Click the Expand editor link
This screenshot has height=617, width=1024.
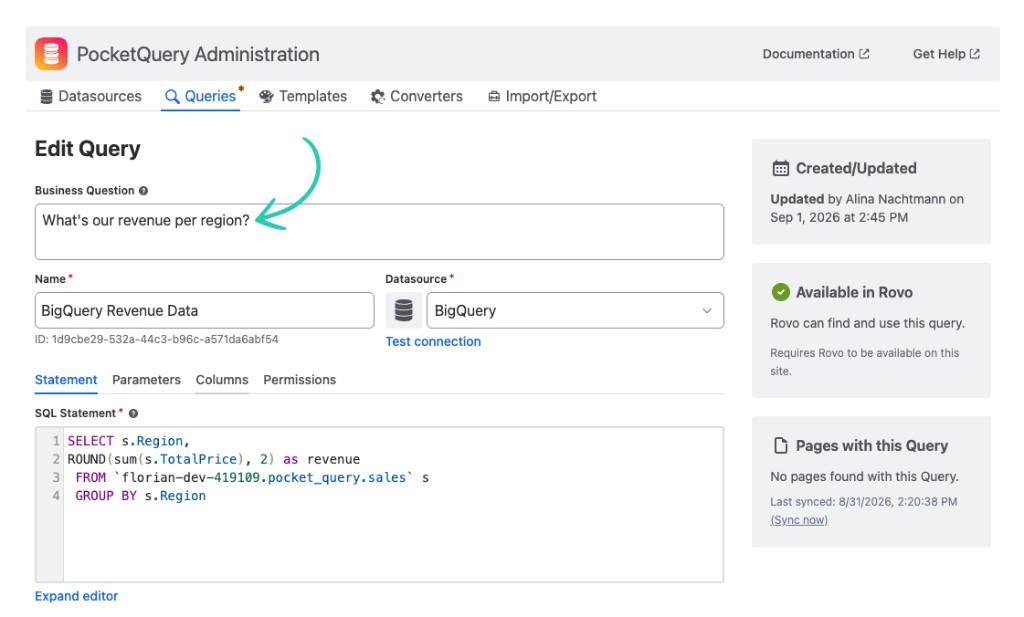(x=76, y=596)
